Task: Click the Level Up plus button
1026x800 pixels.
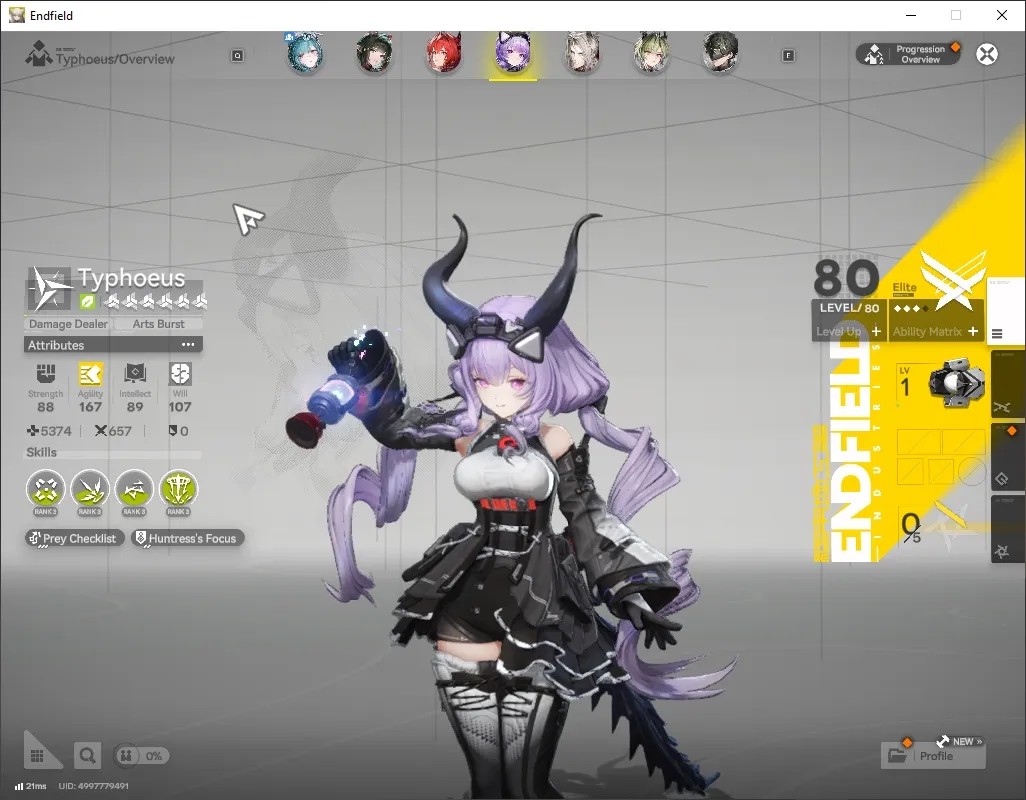Action: pos(876,331)
